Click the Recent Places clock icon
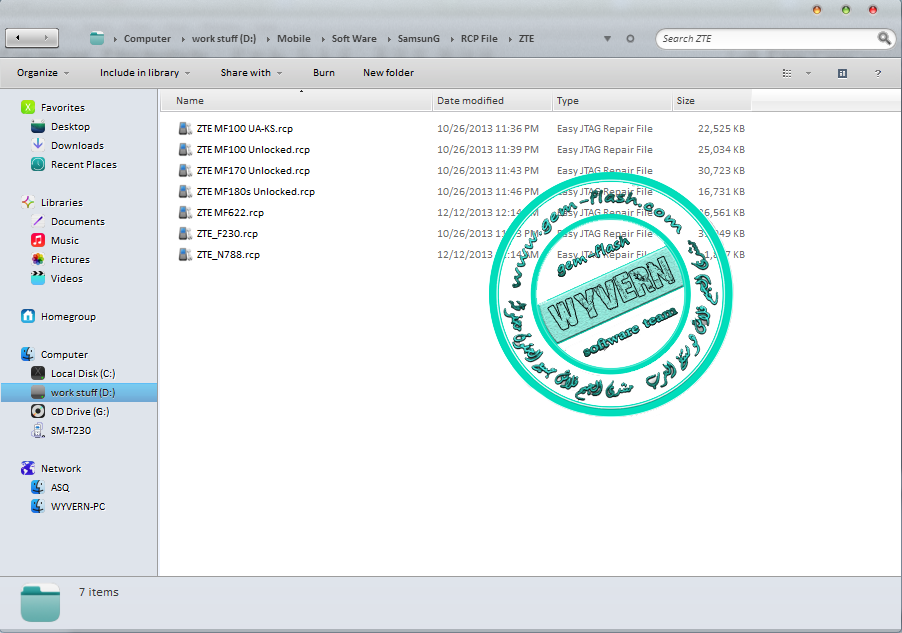Image resolution: width=902 pixels, height=633 pixels. [38, 164]
